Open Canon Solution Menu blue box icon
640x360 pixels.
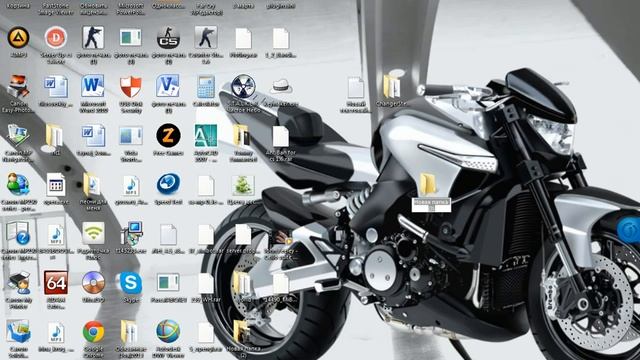(18, 331)
